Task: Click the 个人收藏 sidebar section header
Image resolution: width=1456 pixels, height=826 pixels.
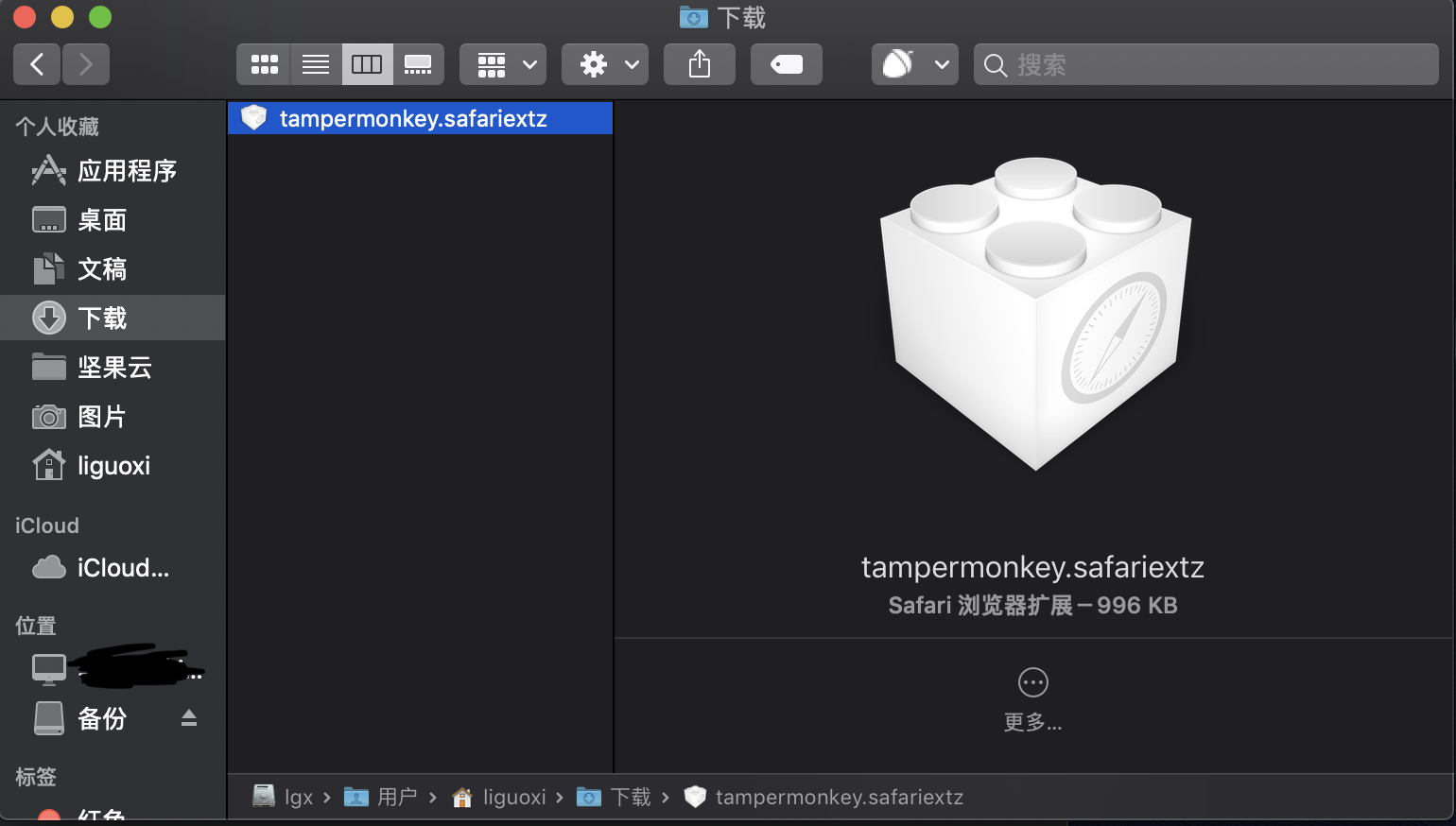Action: (58, 127)
